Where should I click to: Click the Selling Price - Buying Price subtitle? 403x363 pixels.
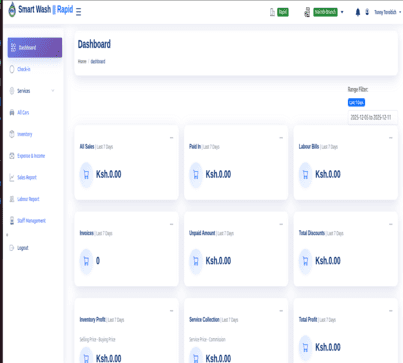click(97, 339)
